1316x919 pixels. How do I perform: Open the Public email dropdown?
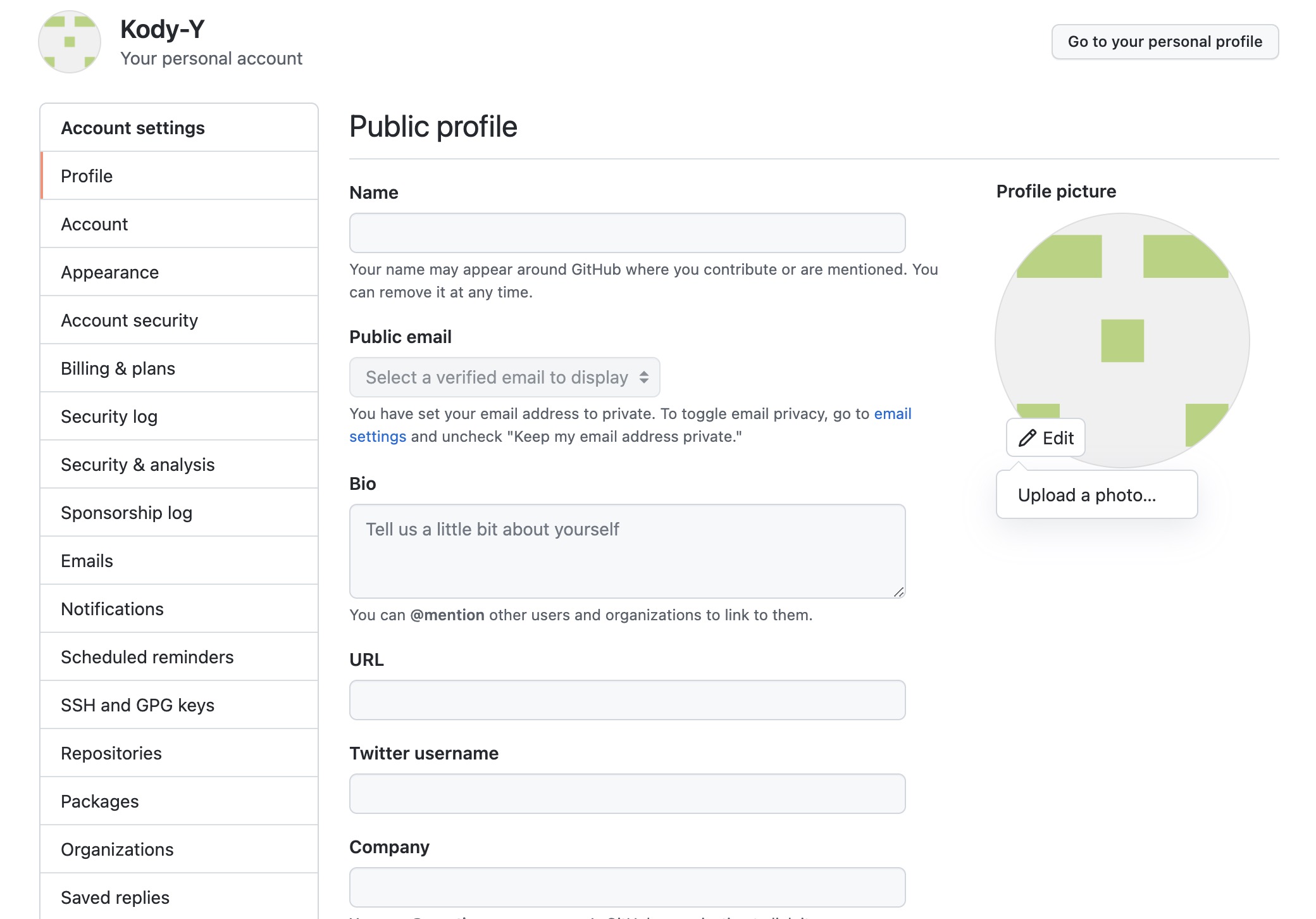pyautogui.click(x=504, y=377)
